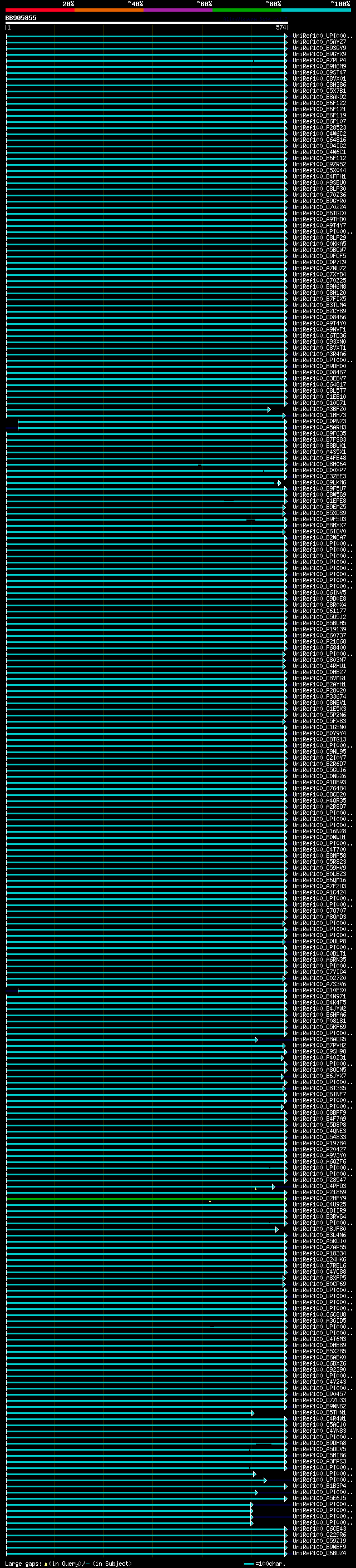Open hit UniRef100_O64816
356x1568 pixels.
pos(319,140)
